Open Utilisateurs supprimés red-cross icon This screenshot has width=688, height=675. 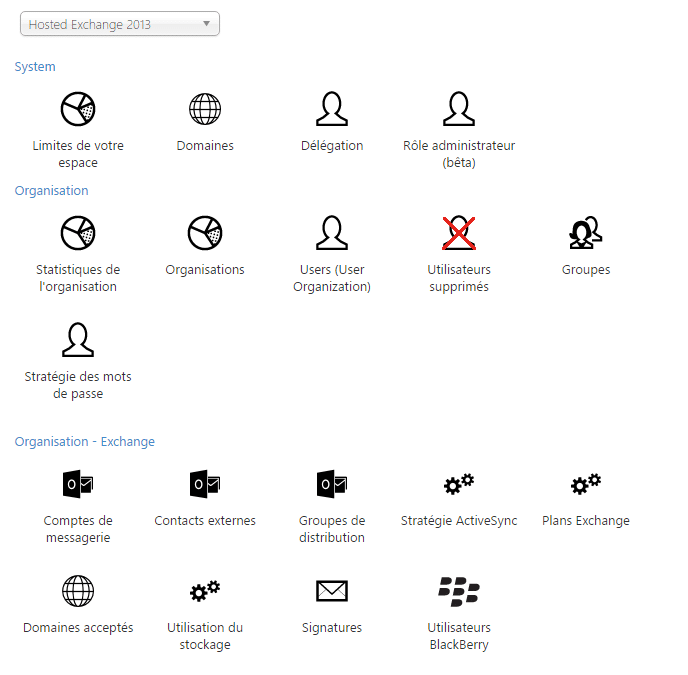point(459,233)
